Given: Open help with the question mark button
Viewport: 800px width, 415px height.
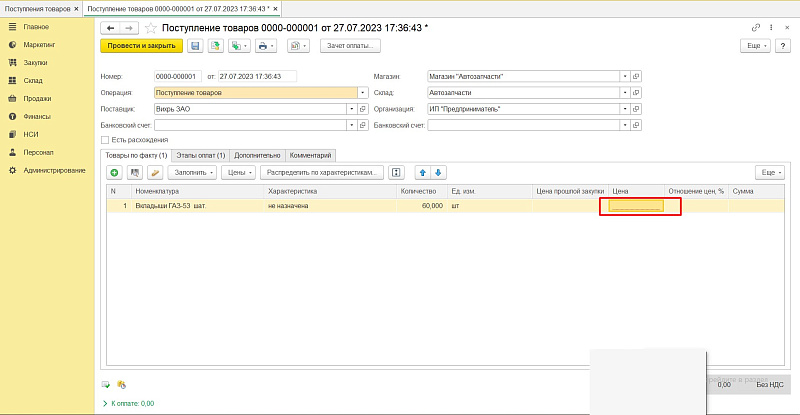Looking at the screenshot, I should tap(783, 46).
